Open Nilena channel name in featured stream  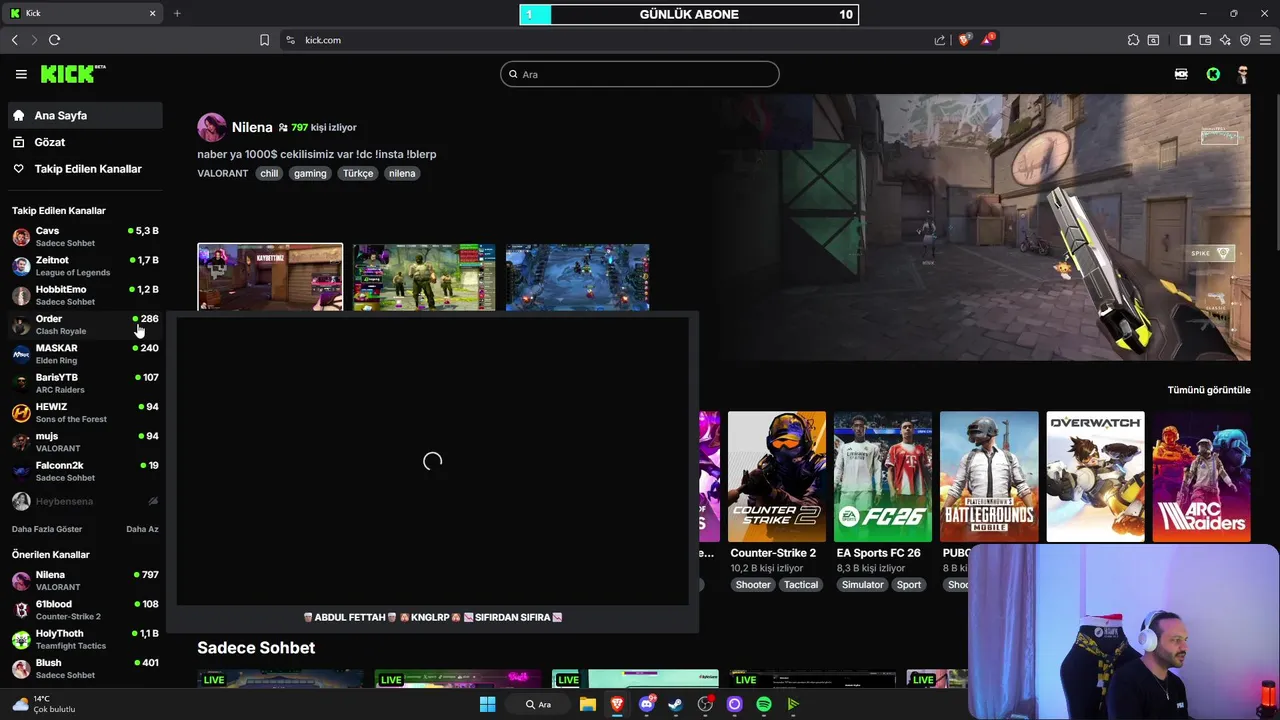252,127
